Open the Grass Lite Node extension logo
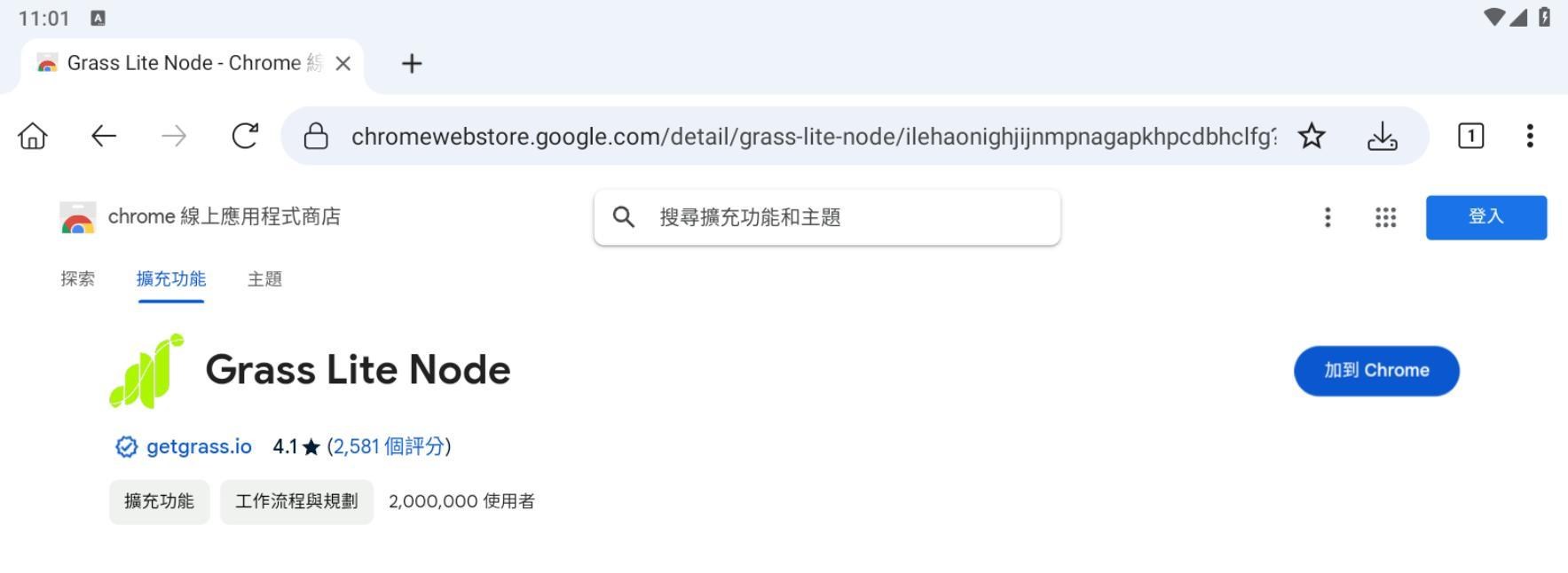Image resolution: width=1568 pixels, height=573 pixels. click(145, 371)
